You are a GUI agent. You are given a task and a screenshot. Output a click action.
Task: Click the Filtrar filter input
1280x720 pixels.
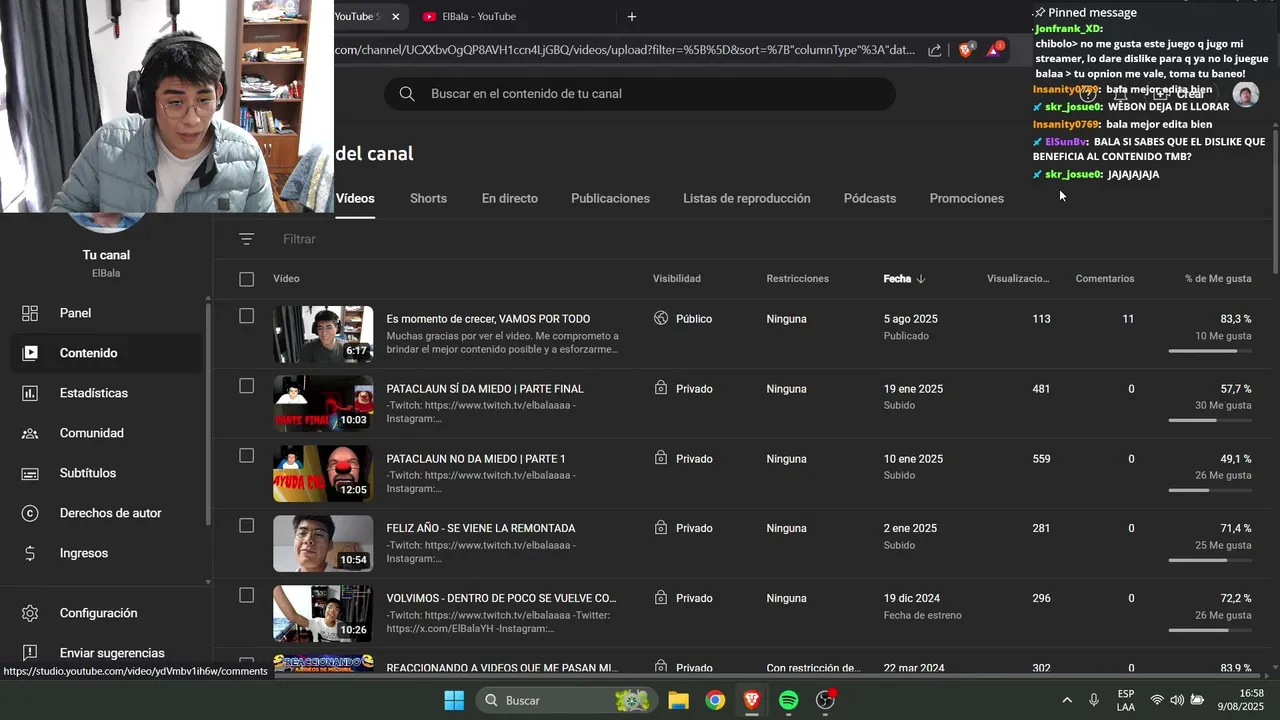299,239
